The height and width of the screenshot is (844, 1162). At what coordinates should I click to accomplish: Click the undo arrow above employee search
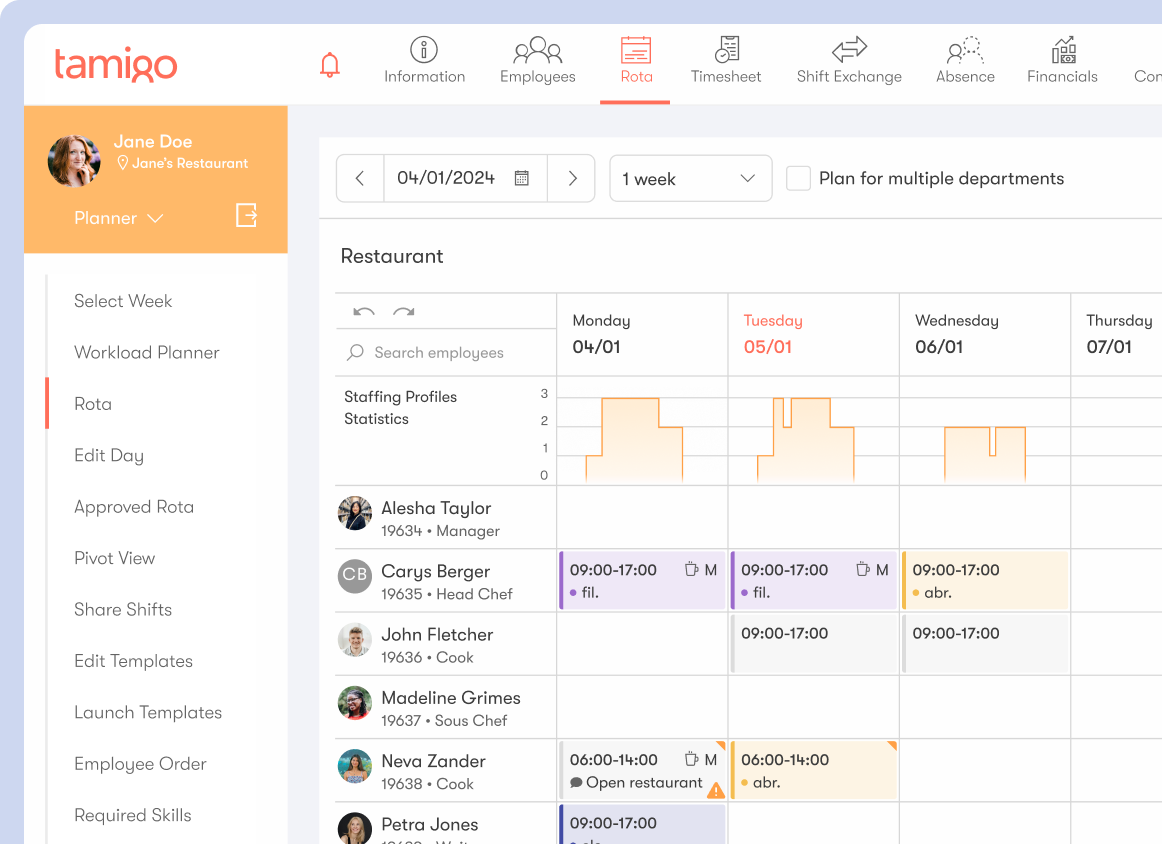pyautogui.click(x=366, y=312)
